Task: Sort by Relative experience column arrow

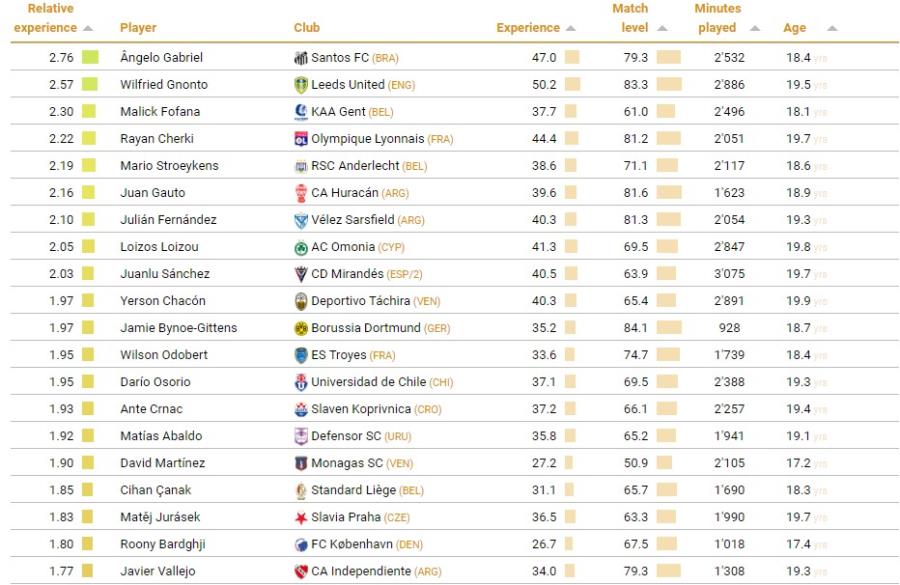Action: (88, 28)
